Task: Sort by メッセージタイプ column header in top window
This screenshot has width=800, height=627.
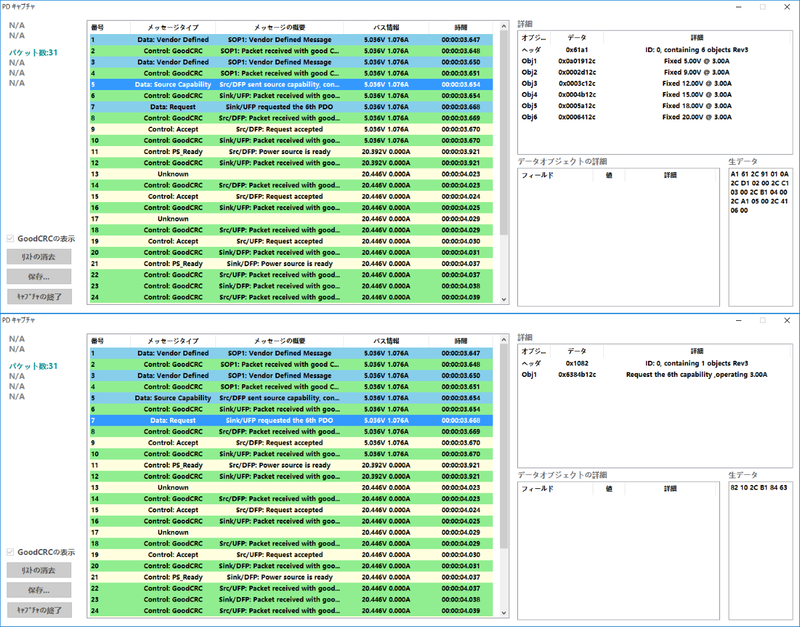Action: pyautogui.click(x=173, y=28)
